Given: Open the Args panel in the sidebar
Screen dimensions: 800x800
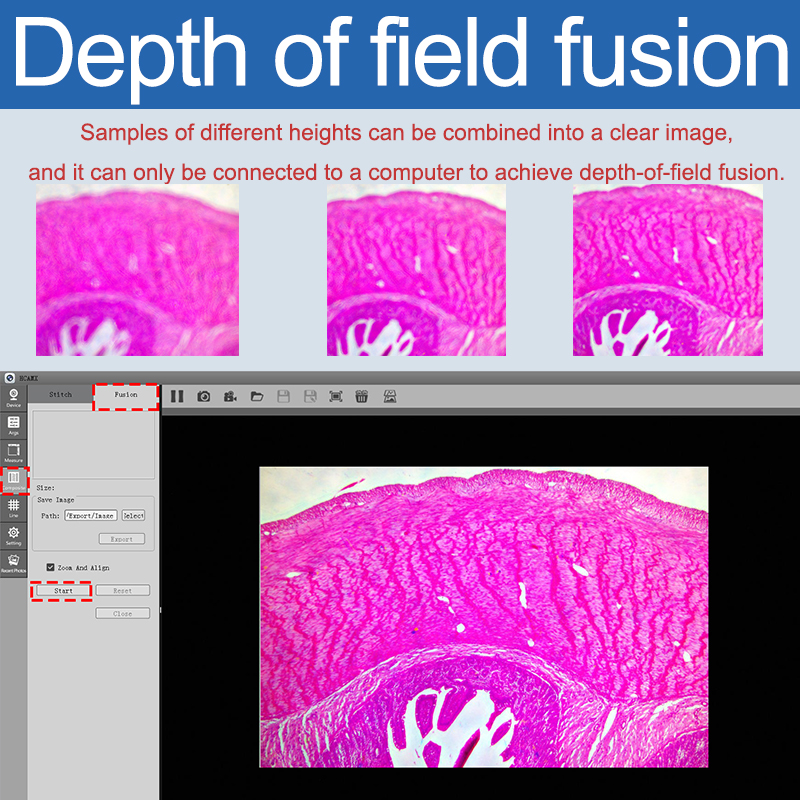Looking at the screenshot, I should click(14, 426).
